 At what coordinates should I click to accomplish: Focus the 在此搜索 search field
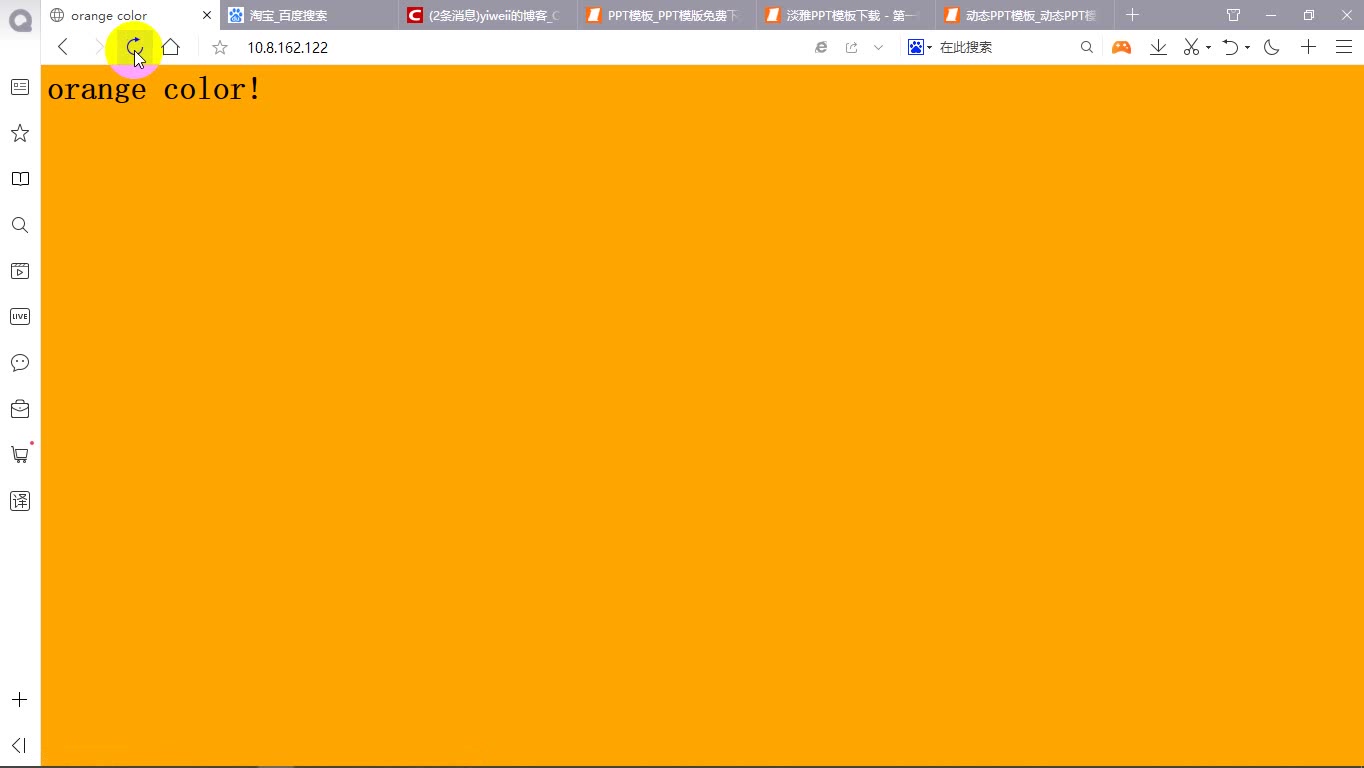(x=1005, y=47)
